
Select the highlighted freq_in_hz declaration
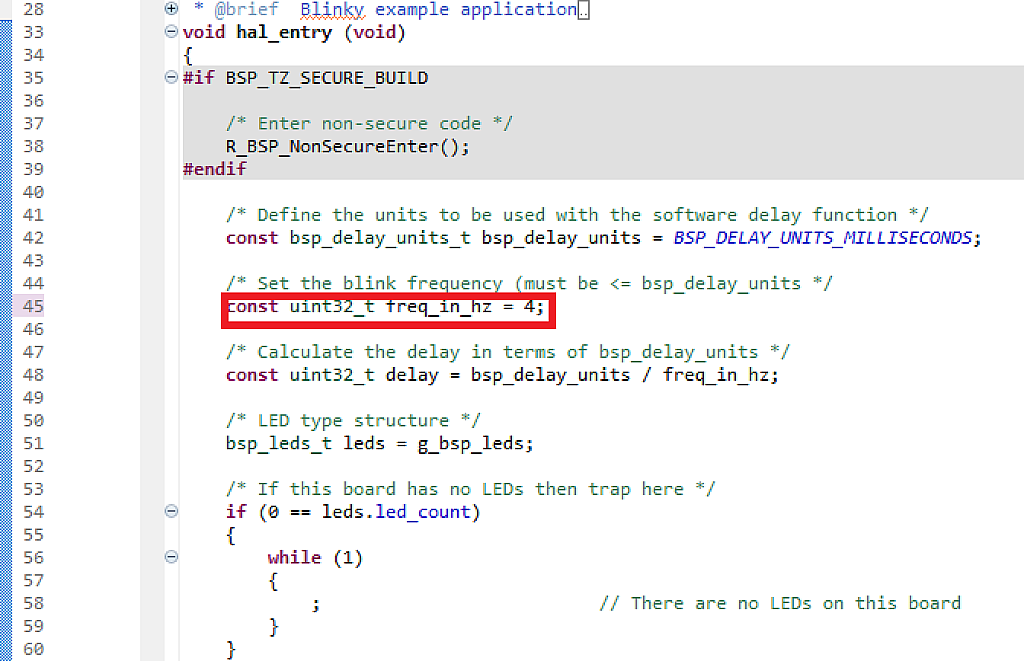pyautogui.click(x=385, y=306)
